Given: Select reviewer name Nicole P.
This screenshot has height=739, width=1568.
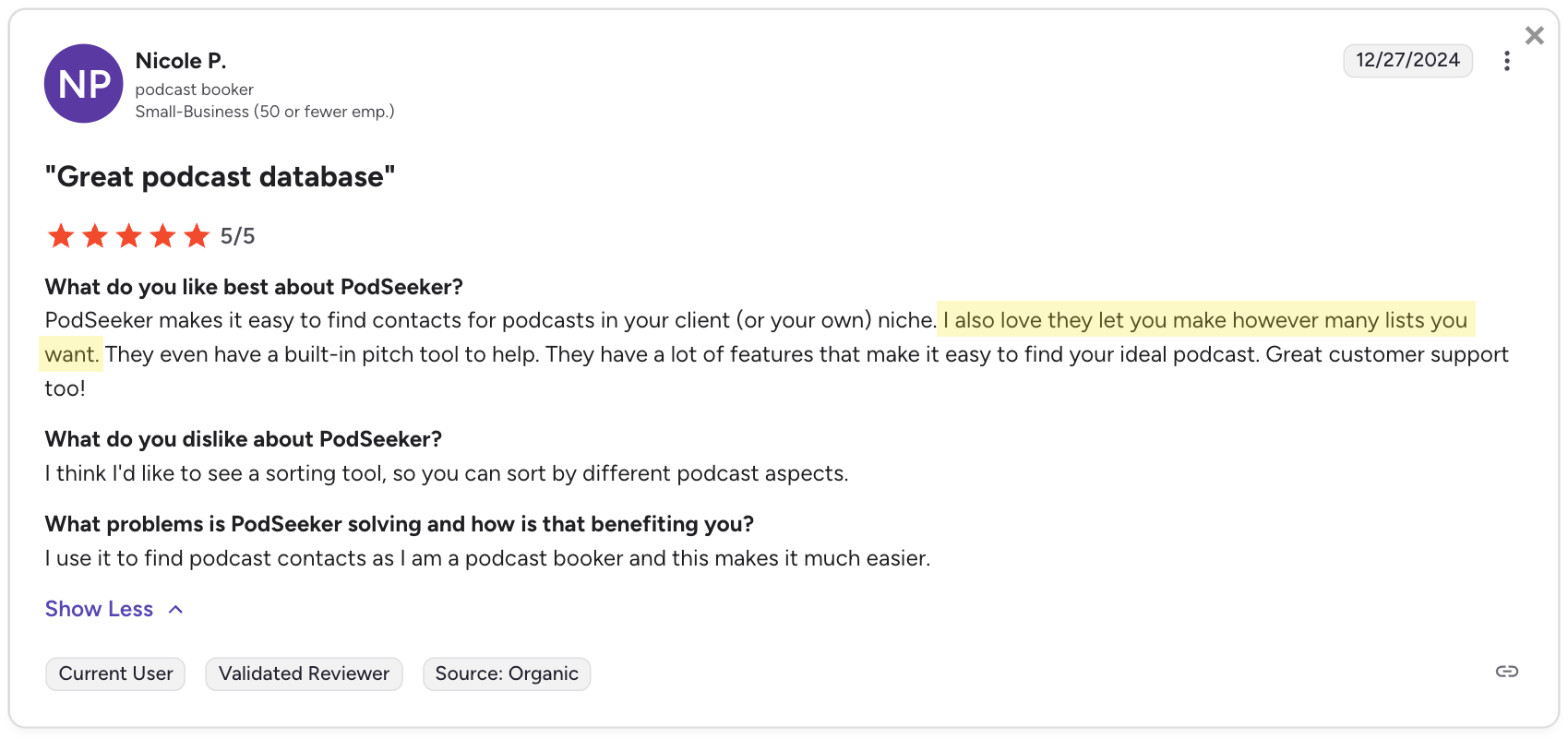Looking at the screenshot, I should pyautogui.click(x=181, y=60).
